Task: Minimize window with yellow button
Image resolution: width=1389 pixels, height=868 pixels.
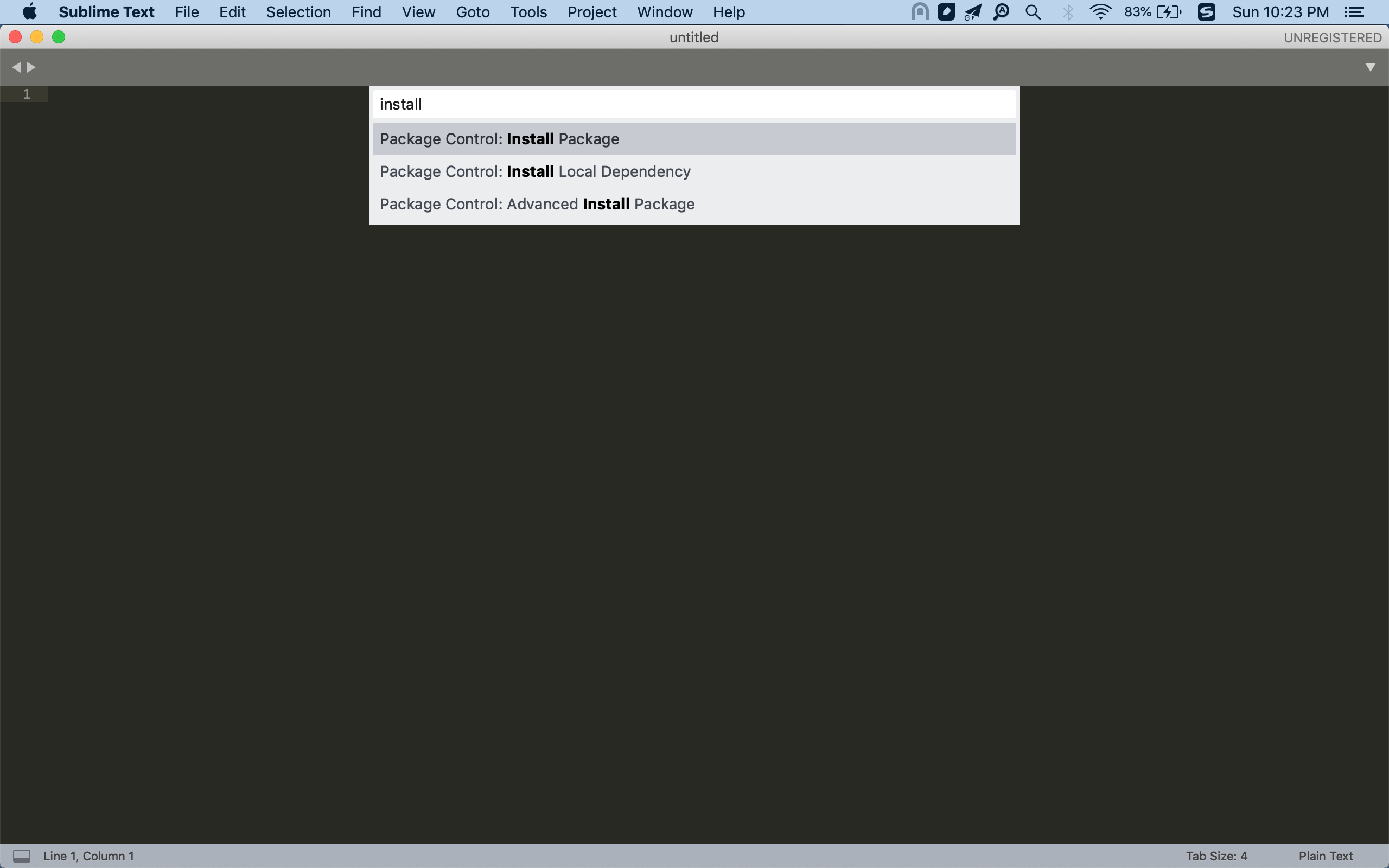Action: [x=37, y=37]
